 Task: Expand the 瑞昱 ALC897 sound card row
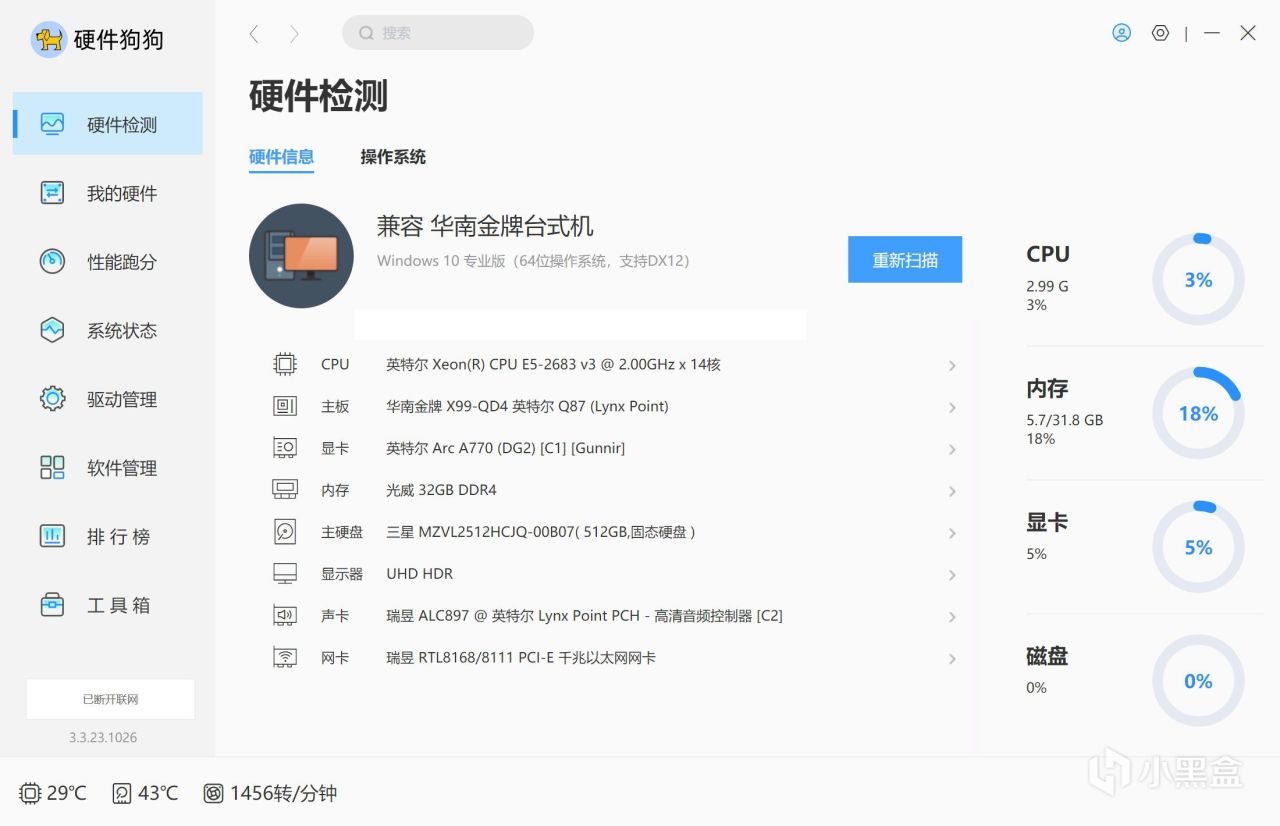click(952, 618)
